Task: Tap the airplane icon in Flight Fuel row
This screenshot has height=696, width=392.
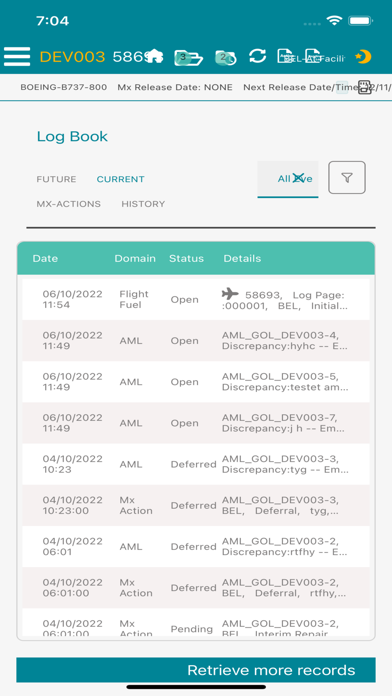Action: (230, 293)
